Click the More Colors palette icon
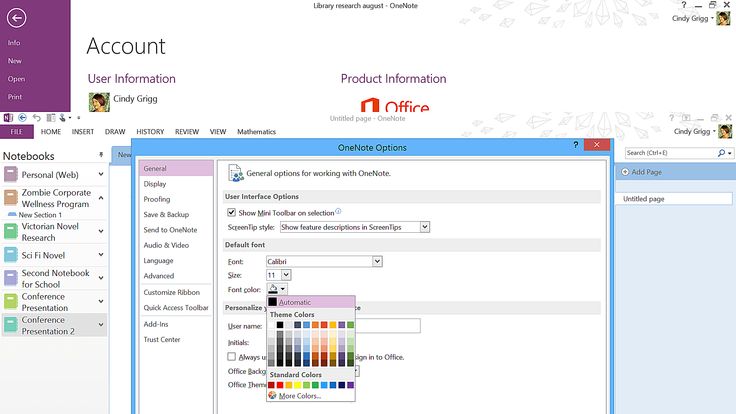736x414 pixels. (x=272, y=396)
